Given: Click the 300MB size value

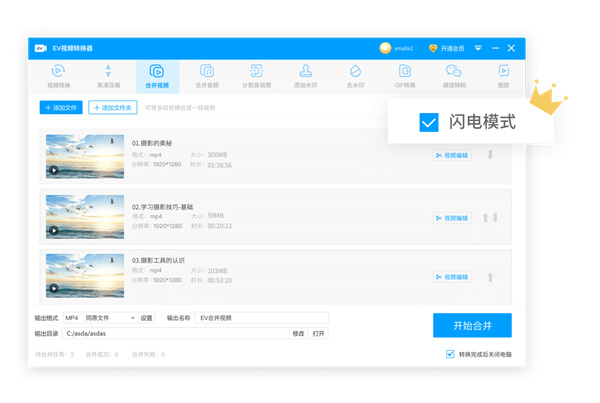Looking at the screenshot, I should [x=217, y=155].
